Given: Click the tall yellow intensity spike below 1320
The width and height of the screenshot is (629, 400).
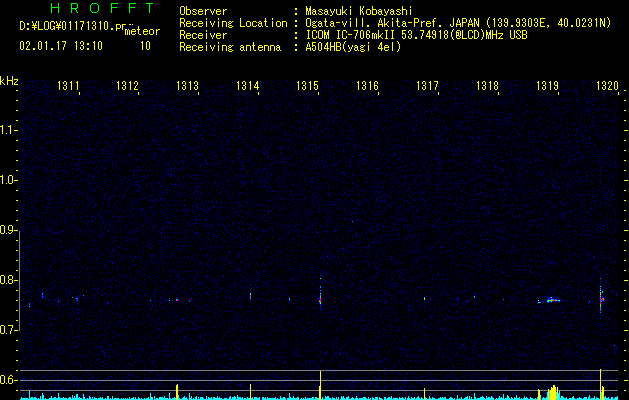Looking at the screenshot, I should [600, 384].
